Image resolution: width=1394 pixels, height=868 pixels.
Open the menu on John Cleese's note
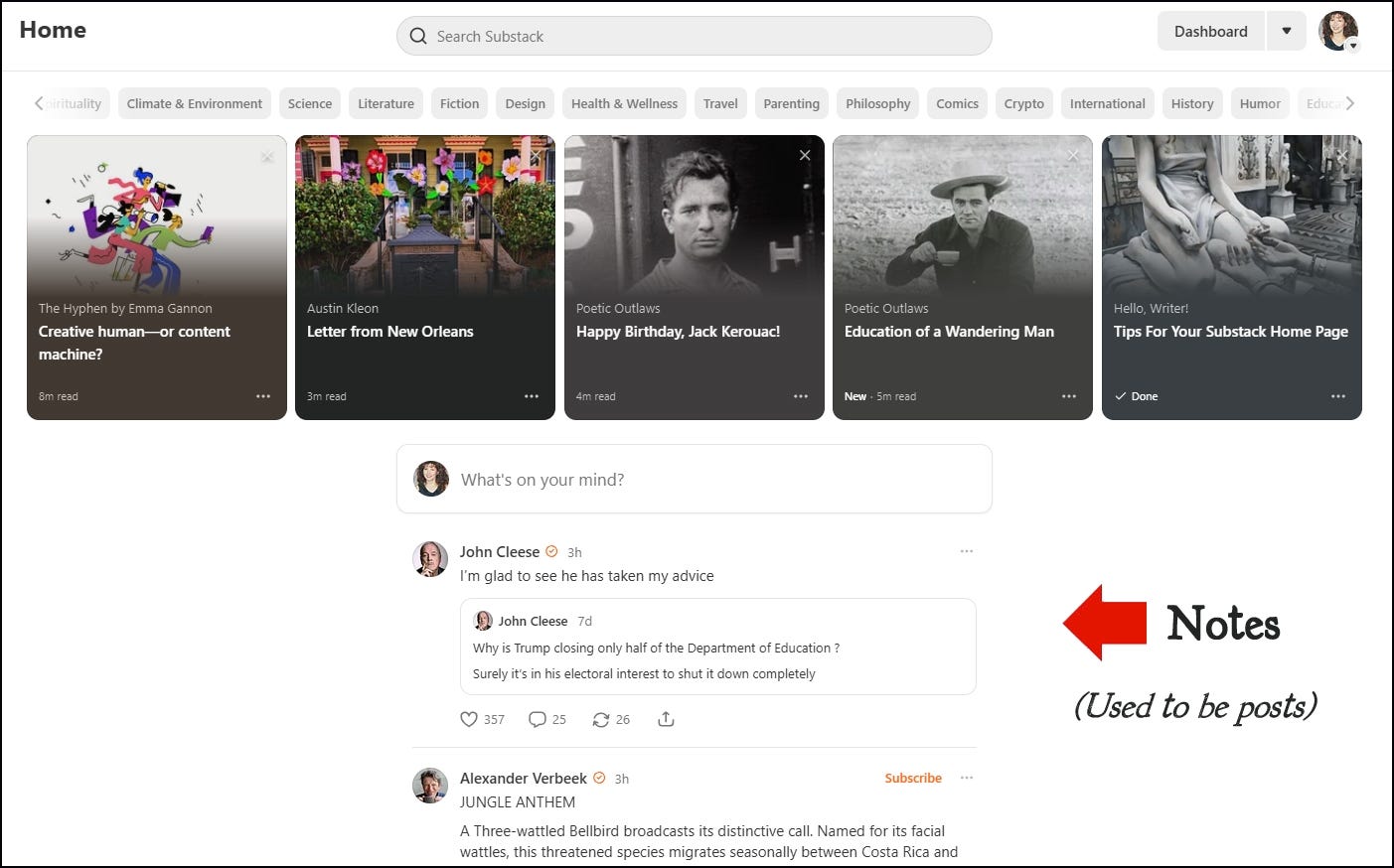[x=966, y=551]
